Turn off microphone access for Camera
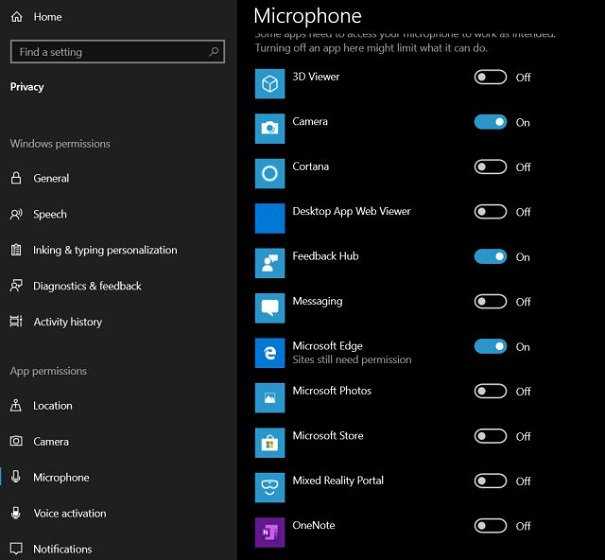 (x=490, y=122)
